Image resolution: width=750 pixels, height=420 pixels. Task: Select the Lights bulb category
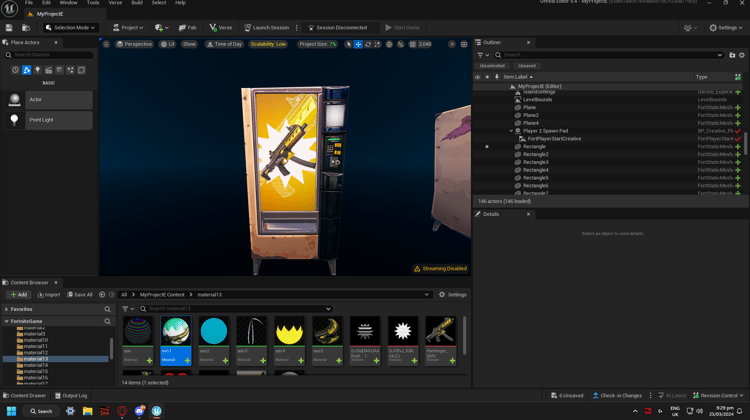coord(37,70)
